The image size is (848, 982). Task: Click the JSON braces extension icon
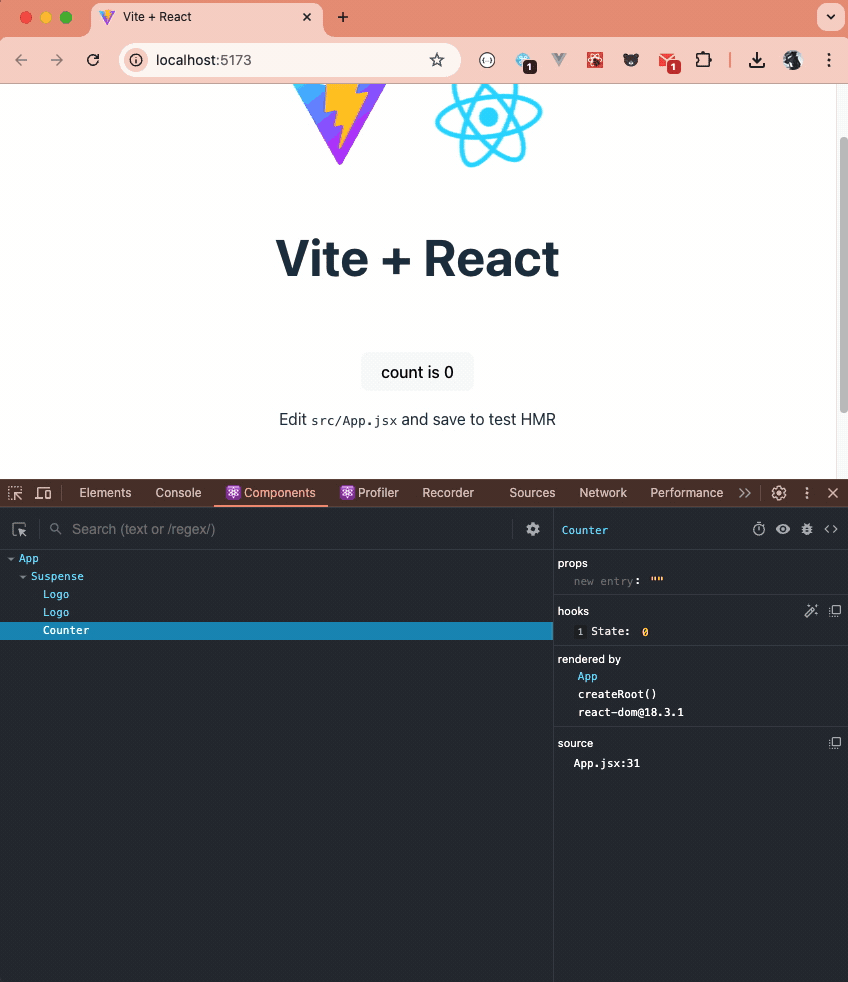(487, 60)
